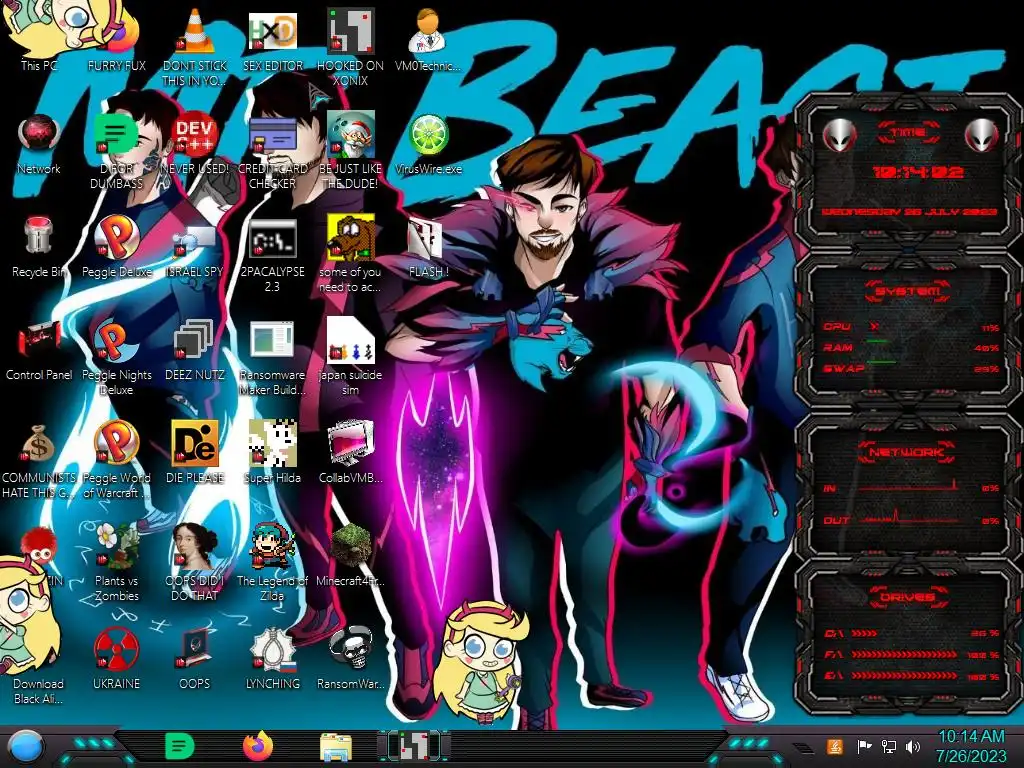Open the OOPS alien laptop shortcut
Viewport: 1024px width, 768px height.
(x=195, y=660)
